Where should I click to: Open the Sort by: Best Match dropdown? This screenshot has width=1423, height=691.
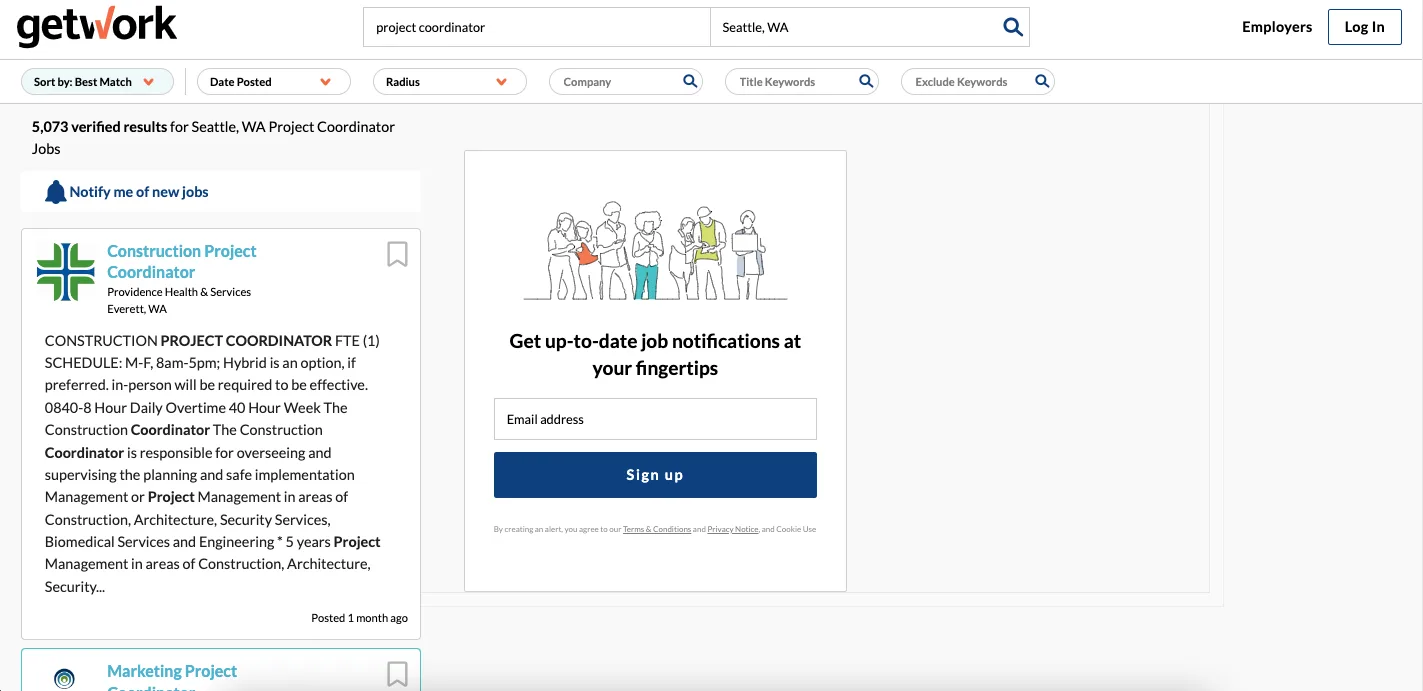click(96, 81)
